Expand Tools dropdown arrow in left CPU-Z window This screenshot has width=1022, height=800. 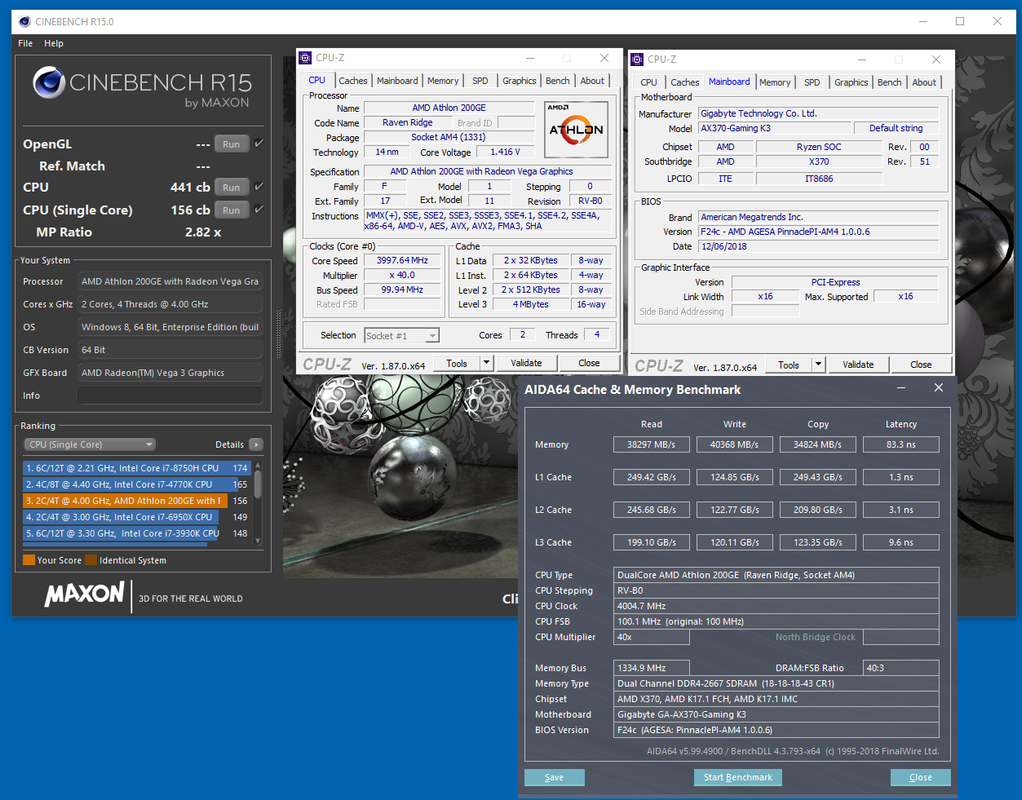click(486, 363)
